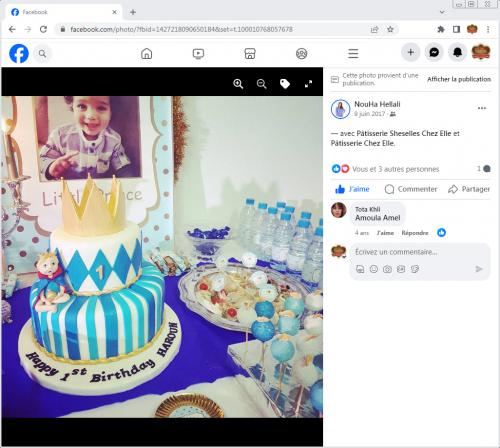
Task: Open Messenger chats
Action: coord(434,52)
